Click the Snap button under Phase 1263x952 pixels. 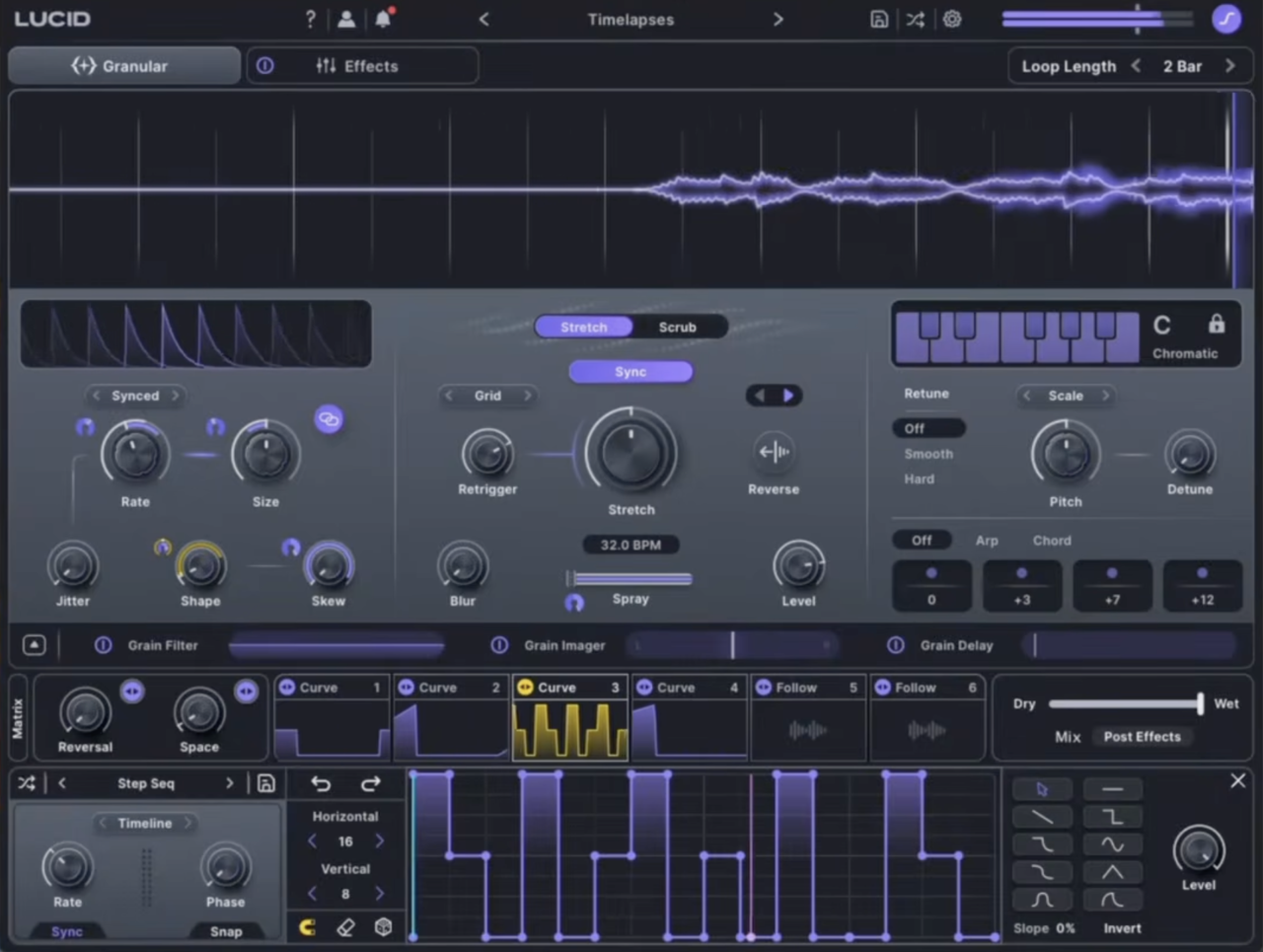coord(226,931)
